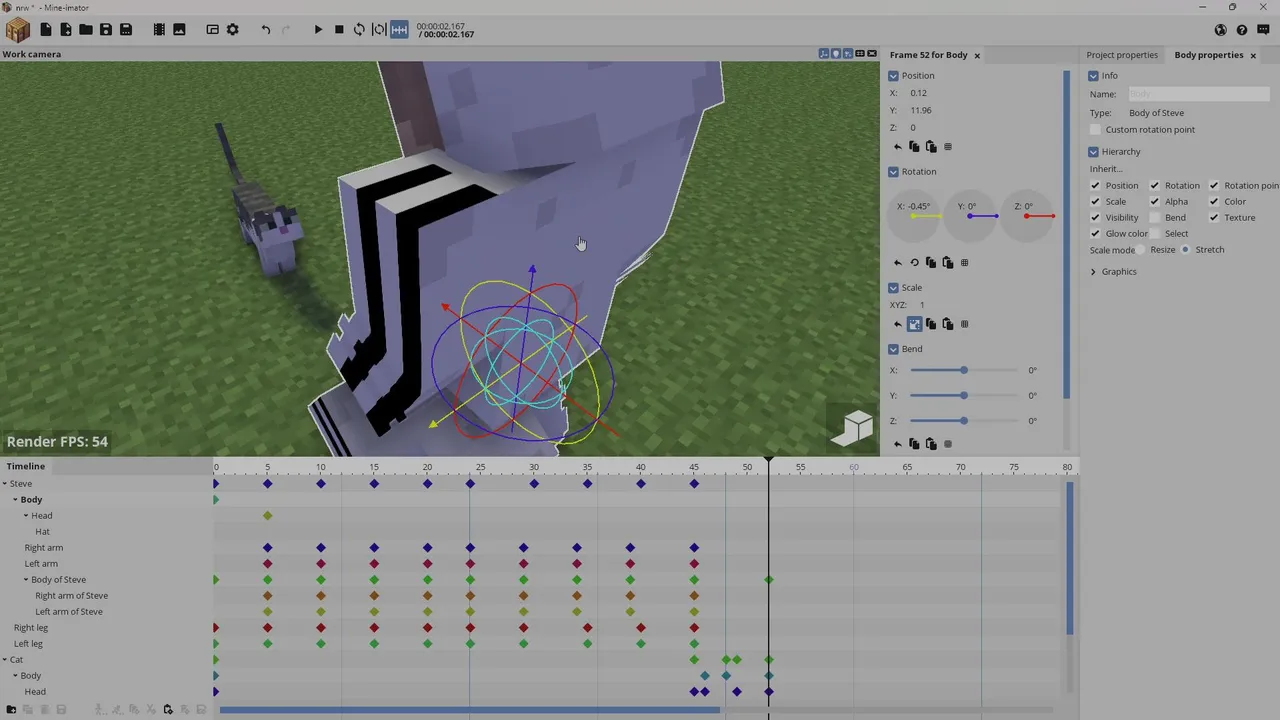The image size is (1280, 720).
Task: Click the Position X value 0.12
Action: tap(919, 93)
